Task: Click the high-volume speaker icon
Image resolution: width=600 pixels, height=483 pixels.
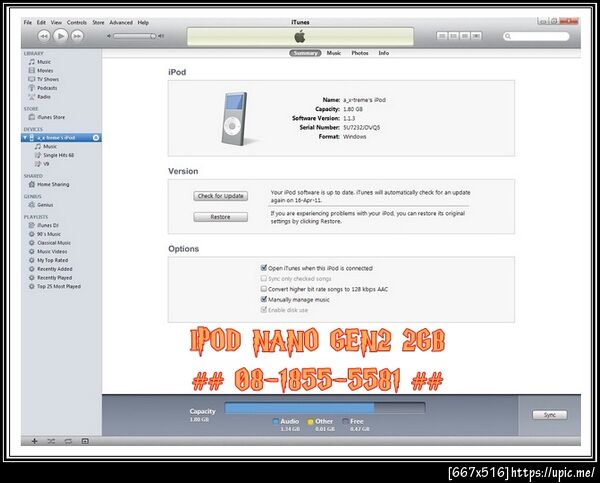Action: [161, 36]
